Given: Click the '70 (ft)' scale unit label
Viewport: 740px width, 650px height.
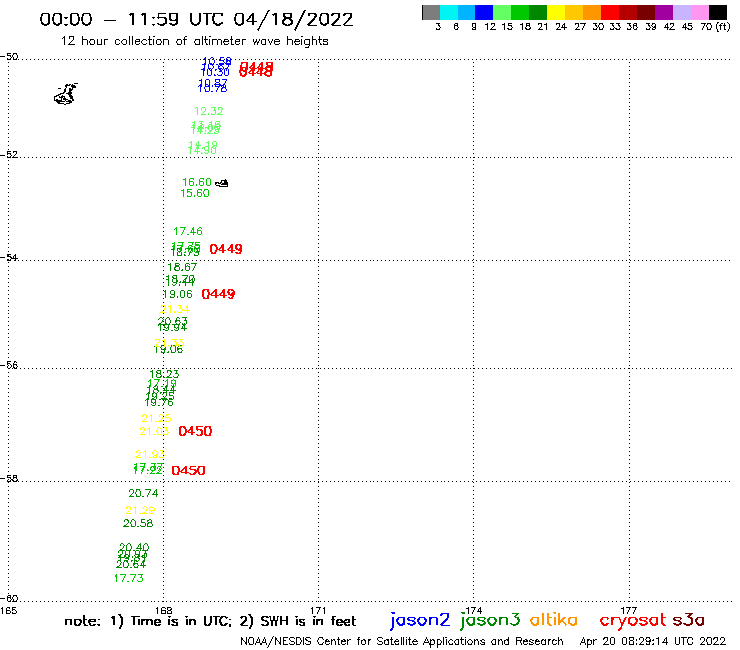Looking at the screenshot, I should (715, 26).
